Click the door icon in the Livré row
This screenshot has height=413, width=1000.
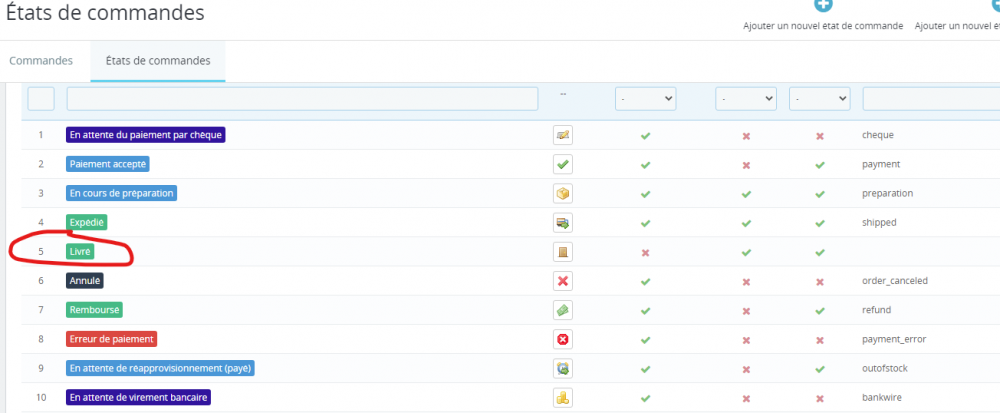click(x=562, y=252)
